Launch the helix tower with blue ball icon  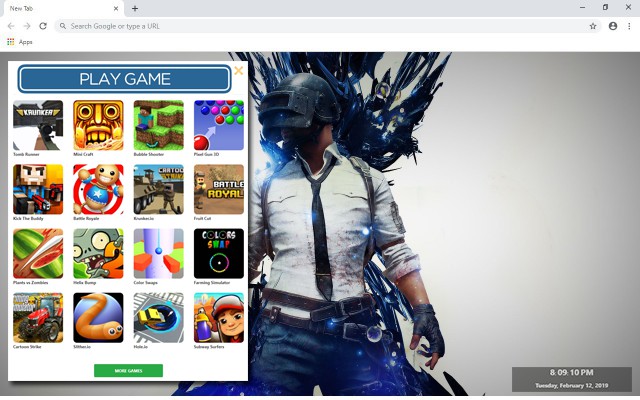pyautogui.click(x=159, y=253)
